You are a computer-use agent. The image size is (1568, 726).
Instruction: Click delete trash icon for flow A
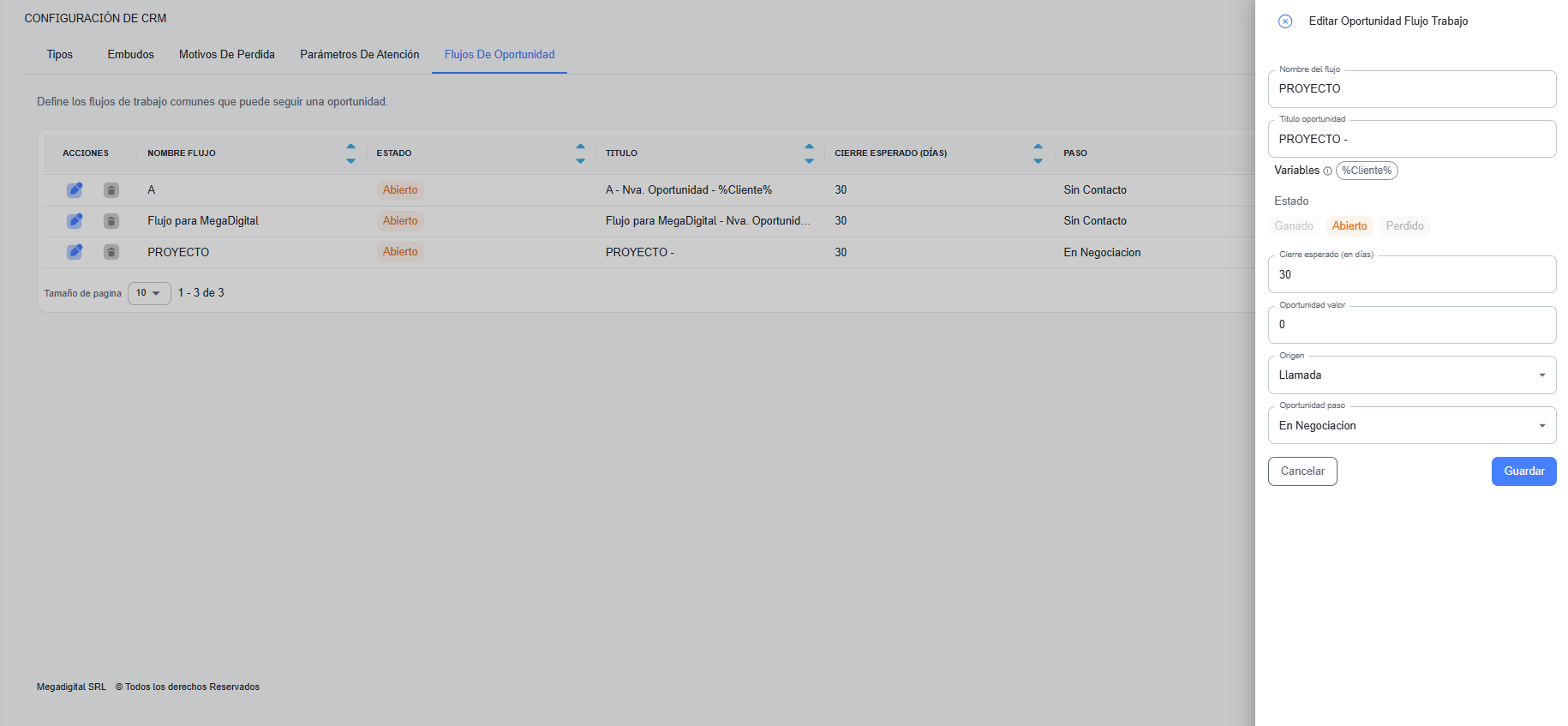(111, 190)
